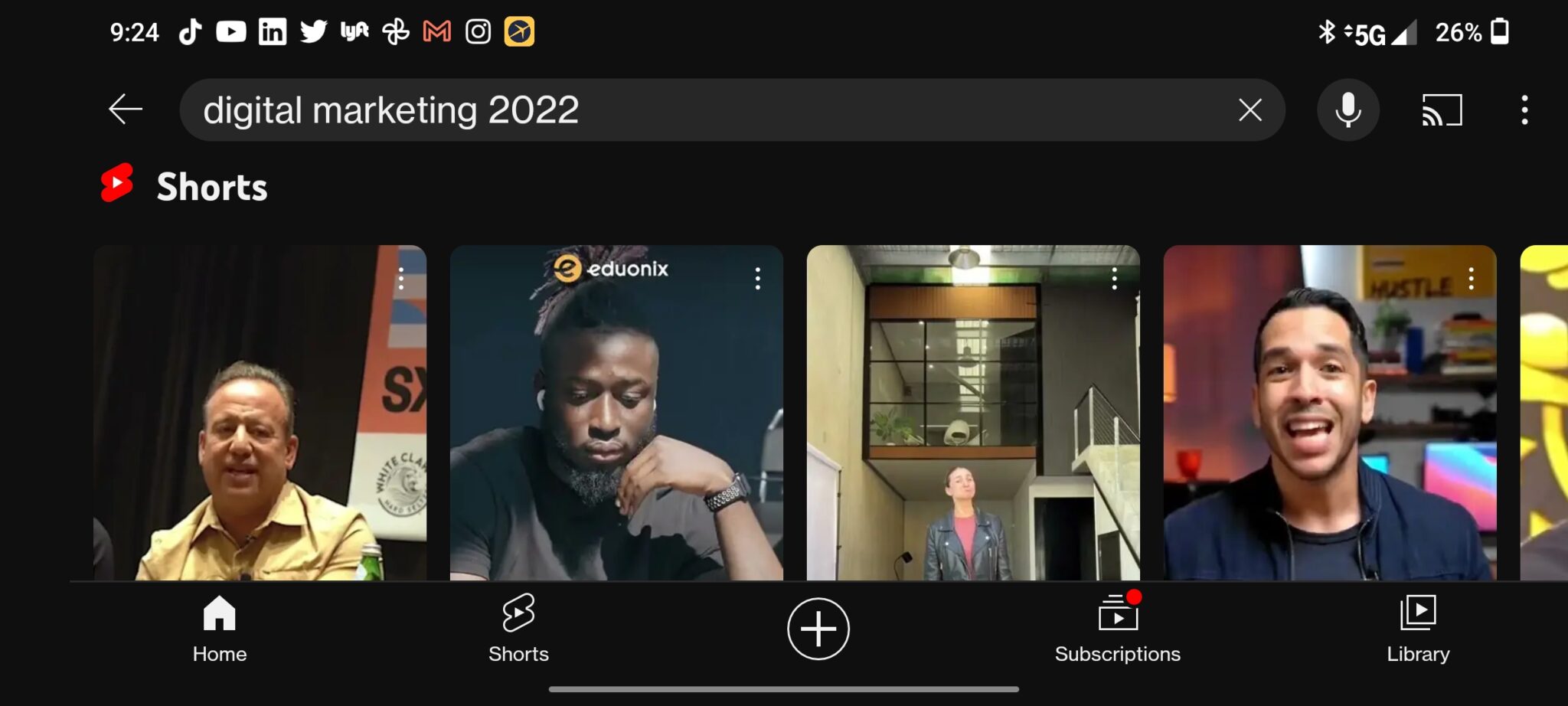Open options for the SXSW panel short
The height and width of the screenshot is (706, 1568).
(x=400, y=278)
